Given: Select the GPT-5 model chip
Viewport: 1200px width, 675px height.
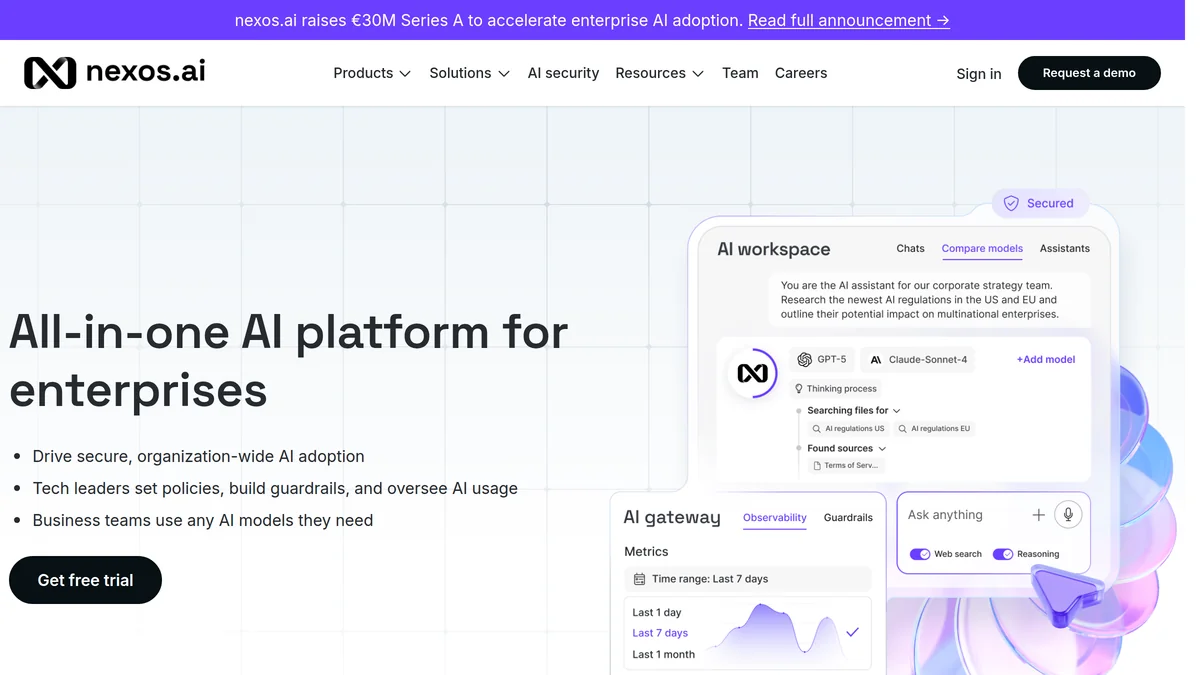Looking at the screenshot, I should click(821, 358).
